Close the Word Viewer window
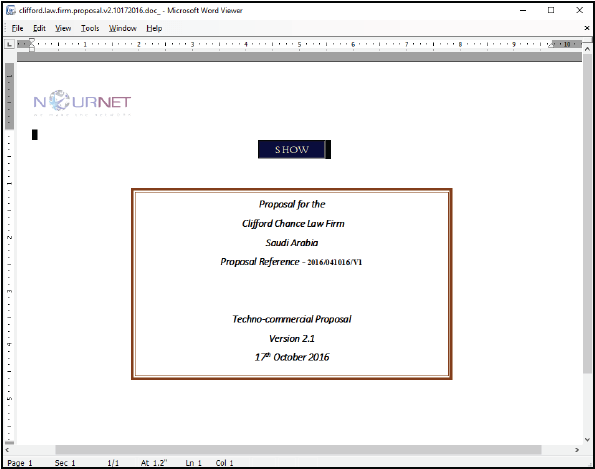 coord(579,10)
